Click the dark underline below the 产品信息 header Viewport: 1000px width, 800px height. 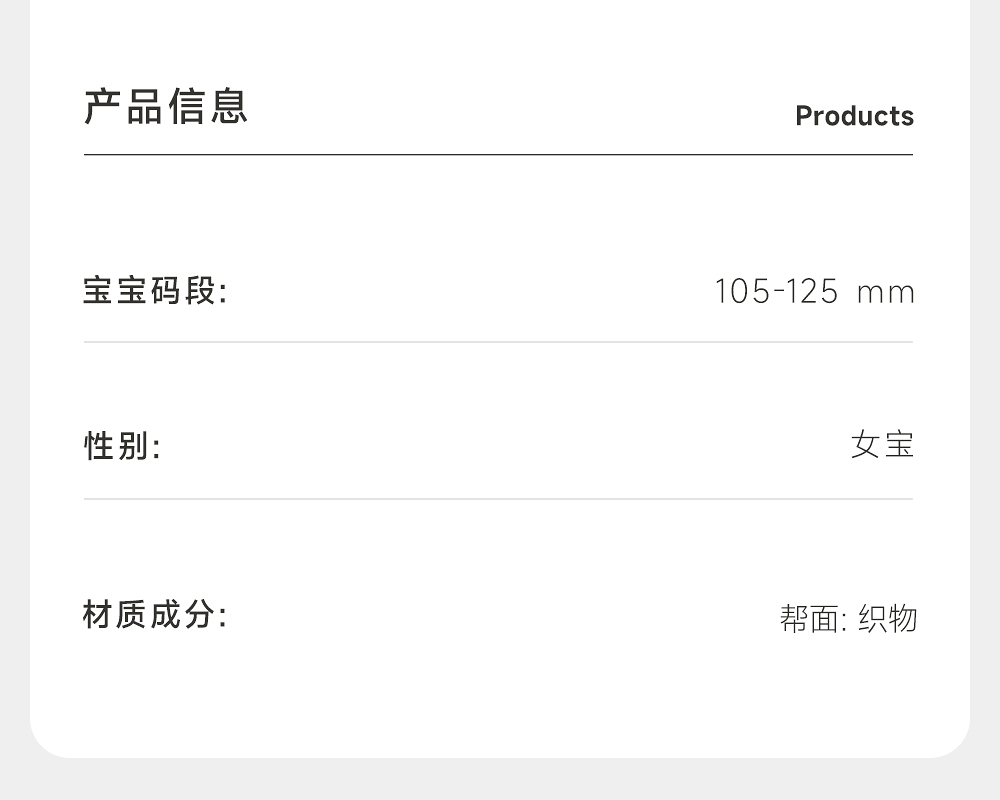498,155
